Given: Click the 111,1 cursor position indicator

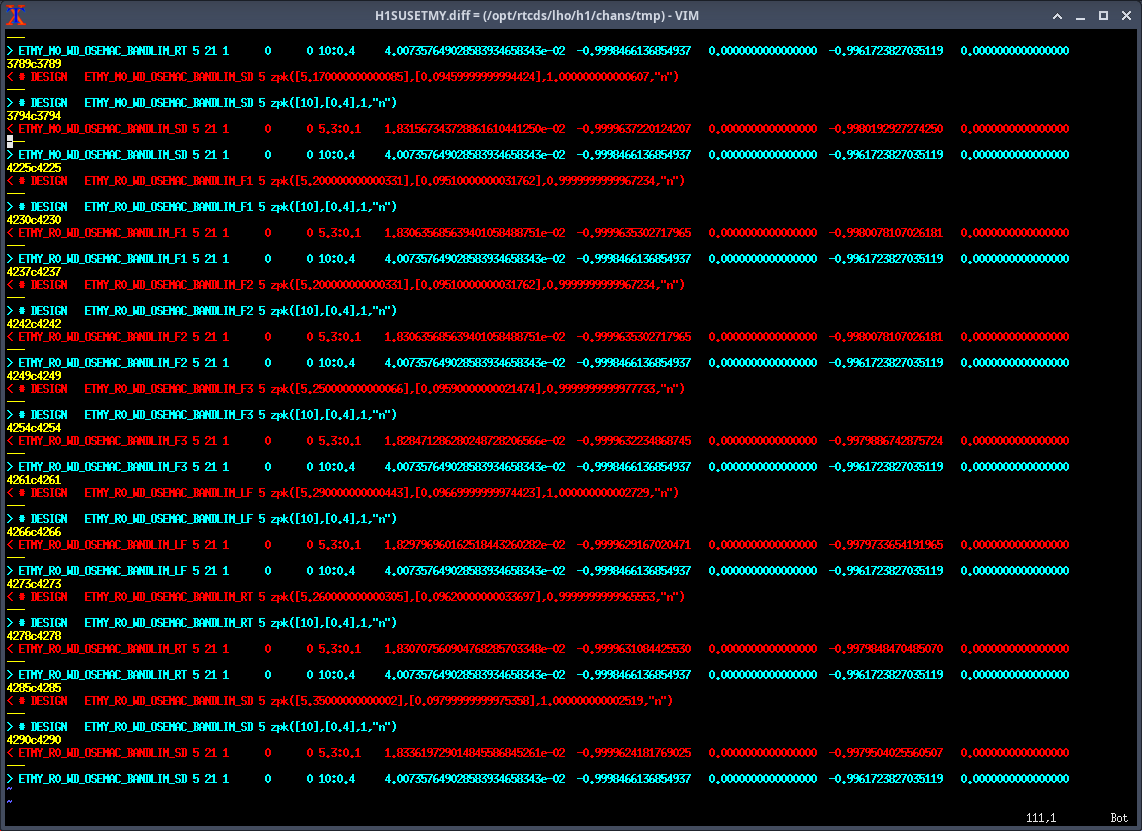Looking at the screenshot, I should tap(1040, 818).
